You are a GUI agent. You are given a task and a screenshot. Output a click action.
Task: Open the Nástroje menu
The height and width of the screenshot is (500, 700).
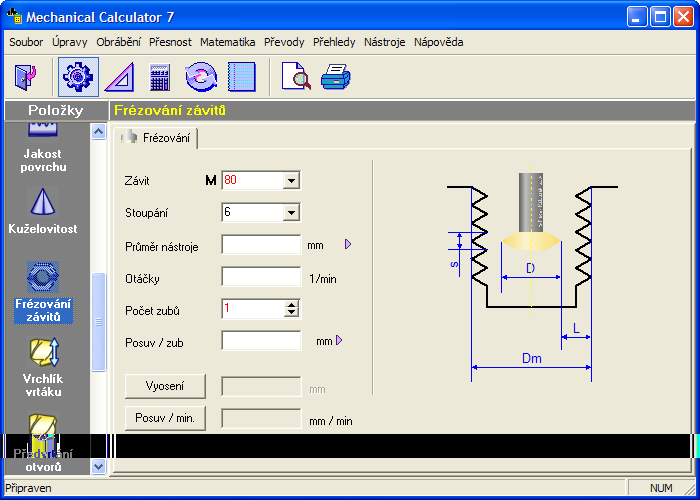[x=384, y=42]
